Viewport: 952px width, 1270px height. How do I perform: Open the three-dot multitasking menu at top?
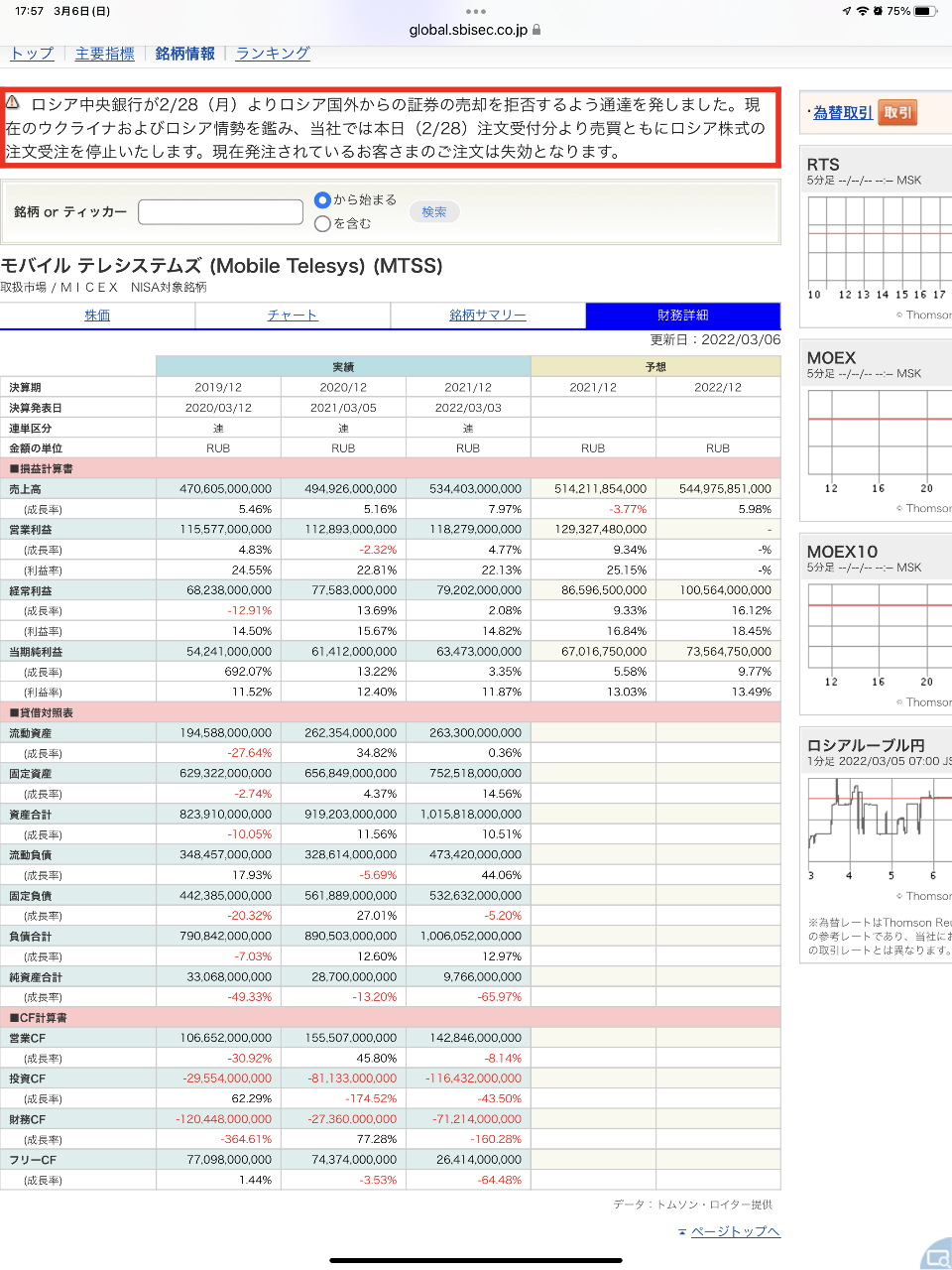click(476, 11)
